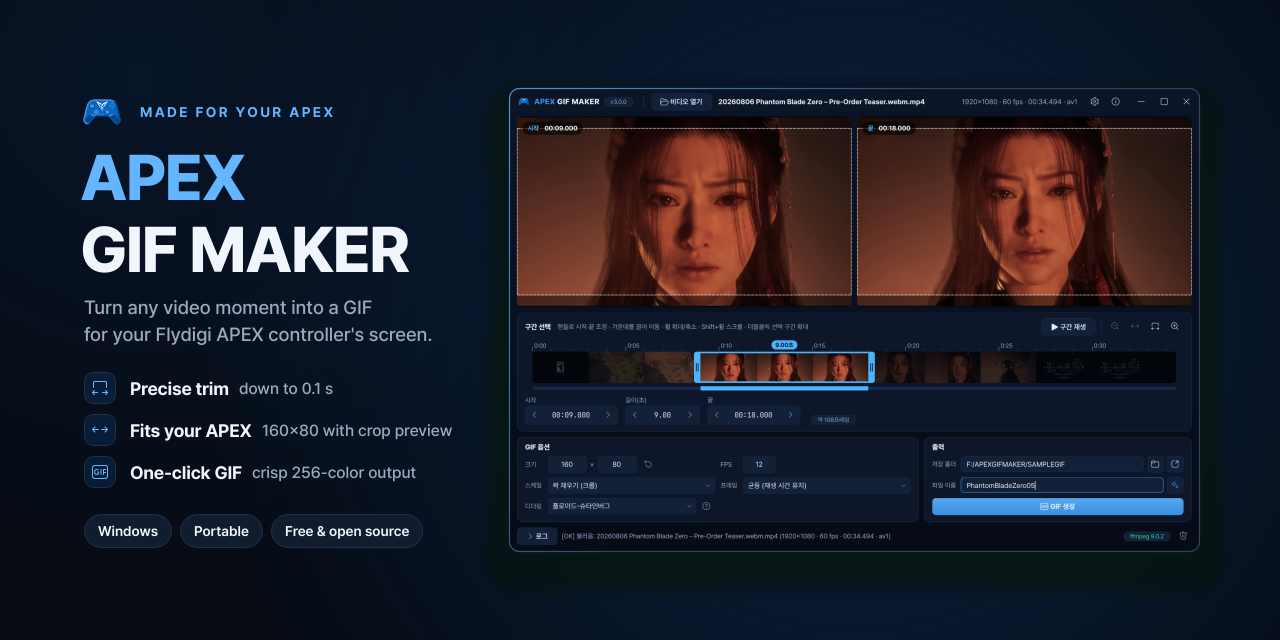
Task: Open the 디더링 dithering dropdown
Action: tap(621, 506)
